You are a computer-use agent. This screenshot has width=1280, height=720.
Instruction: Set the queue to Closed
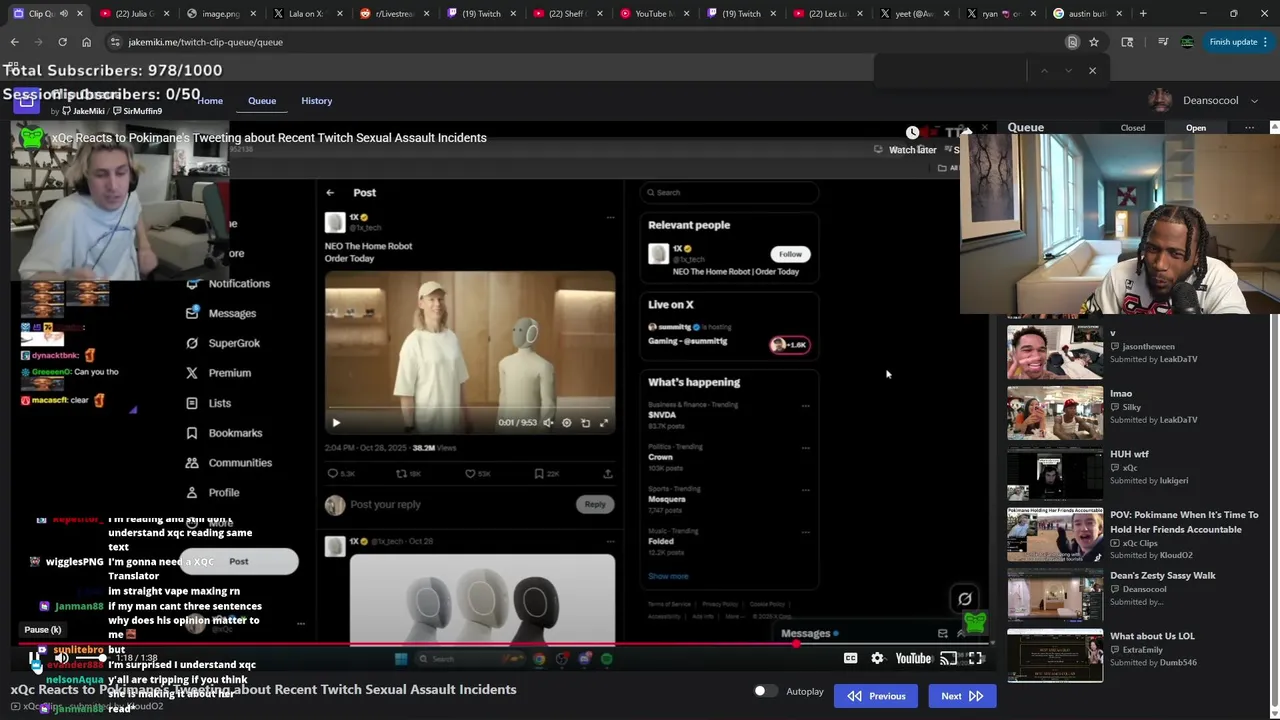pos(1133,128)
